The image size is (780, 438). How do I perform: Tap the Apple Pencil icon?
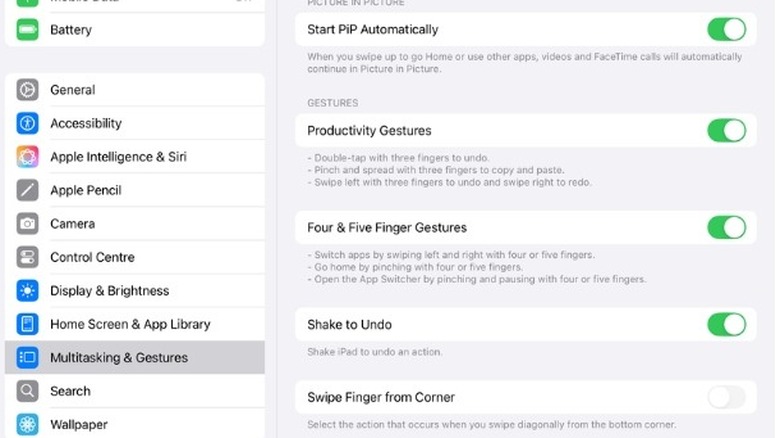click(28, 191)
